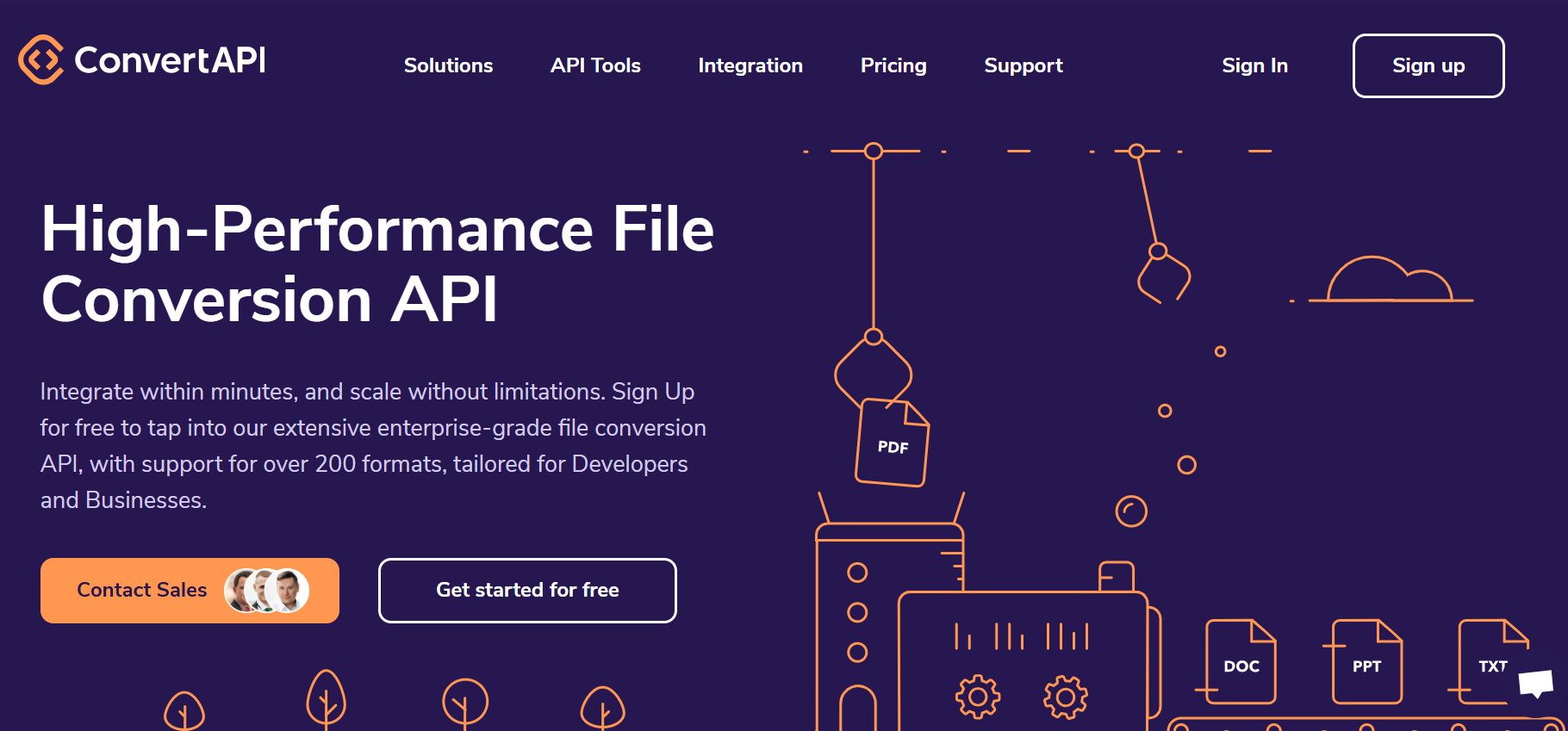Image resolution: width=1568 pixels, height=731 pixels.
Task: Click the PPT file icon
Action: [x=1366, y=661]
